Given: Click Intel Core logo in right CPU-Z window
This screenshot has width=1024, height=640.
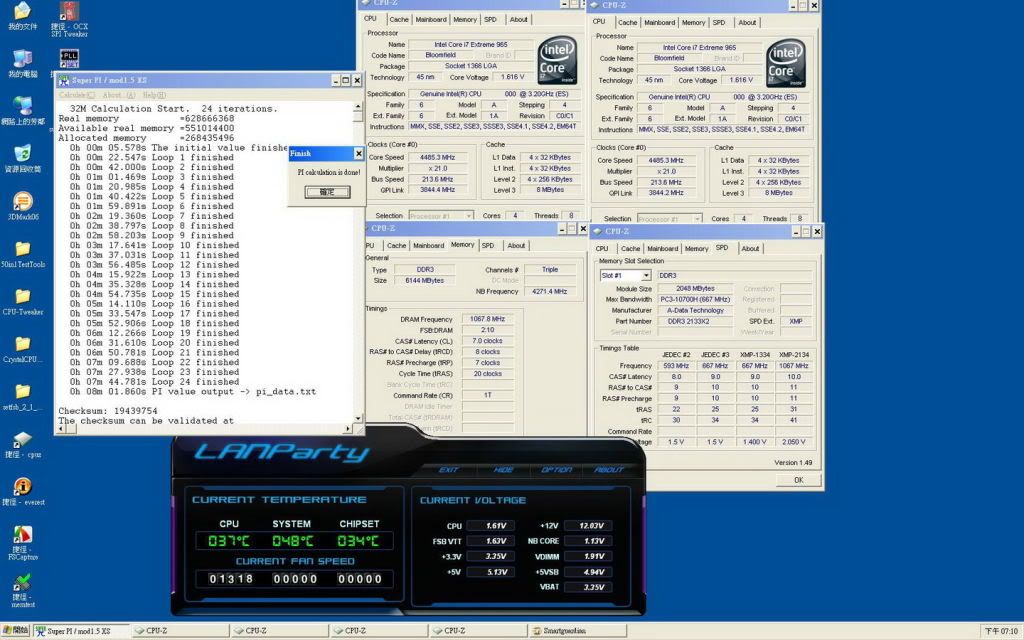Looking at the screenshot, I should tap(786, 63).
